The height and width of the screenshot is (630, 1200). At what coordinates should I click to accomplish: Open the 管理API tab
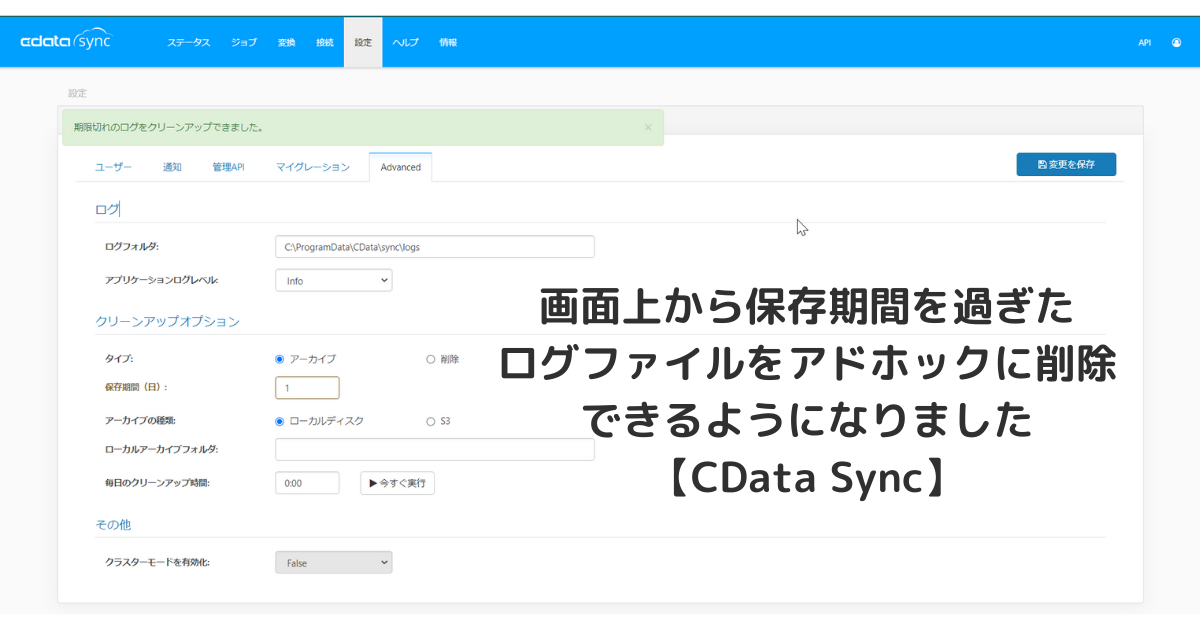coord(228,167)
